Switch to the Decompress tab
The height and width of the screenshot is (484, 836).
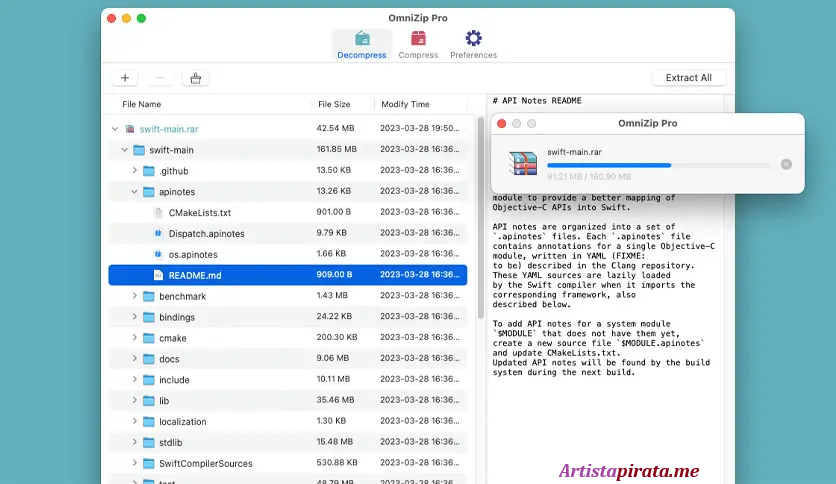coord(361,44)
